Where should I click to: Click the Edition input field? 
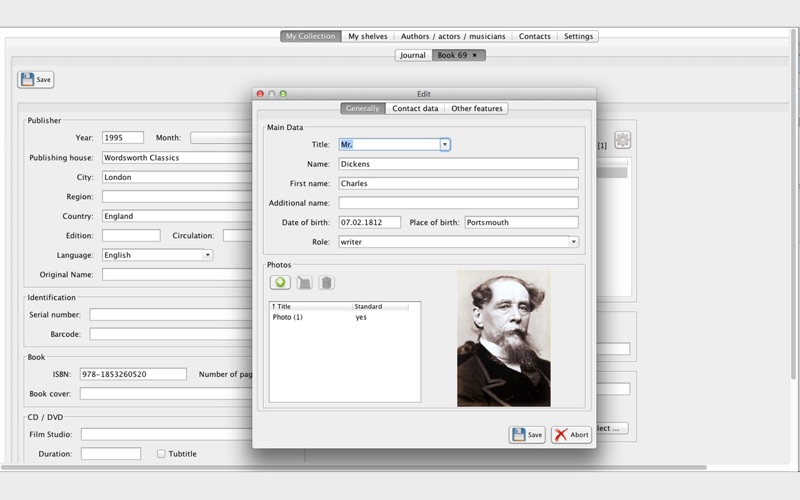click(131, 235)
